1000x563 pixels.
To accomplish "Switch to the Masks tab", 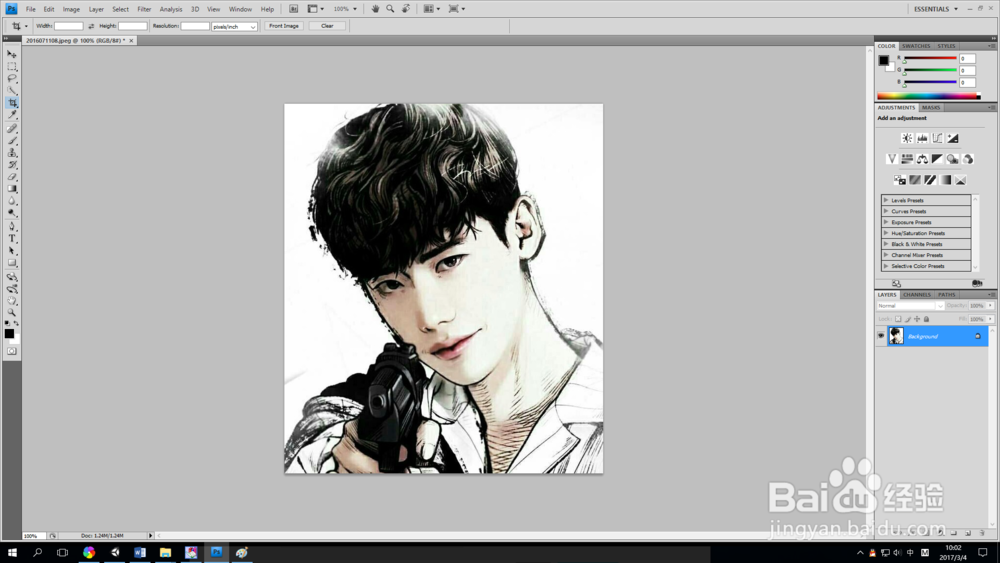I will pyautogui.click(x=930, y=108).
